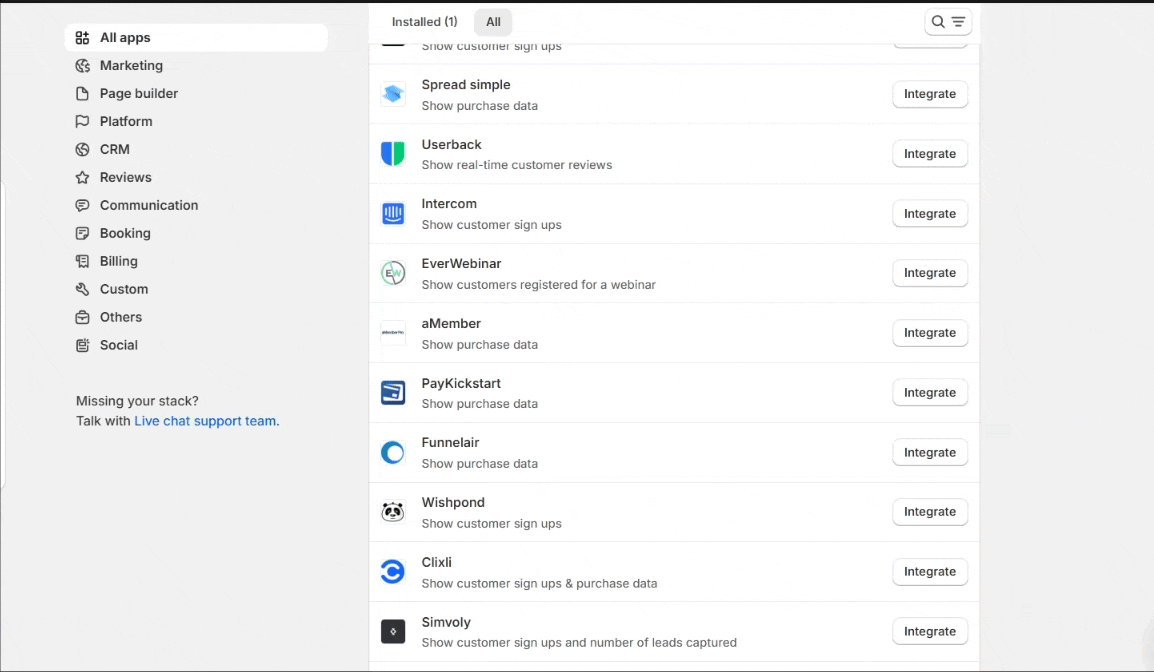The image size is (1154, 672).
Task: Integrate the Funnelair app
Action: 930,452
